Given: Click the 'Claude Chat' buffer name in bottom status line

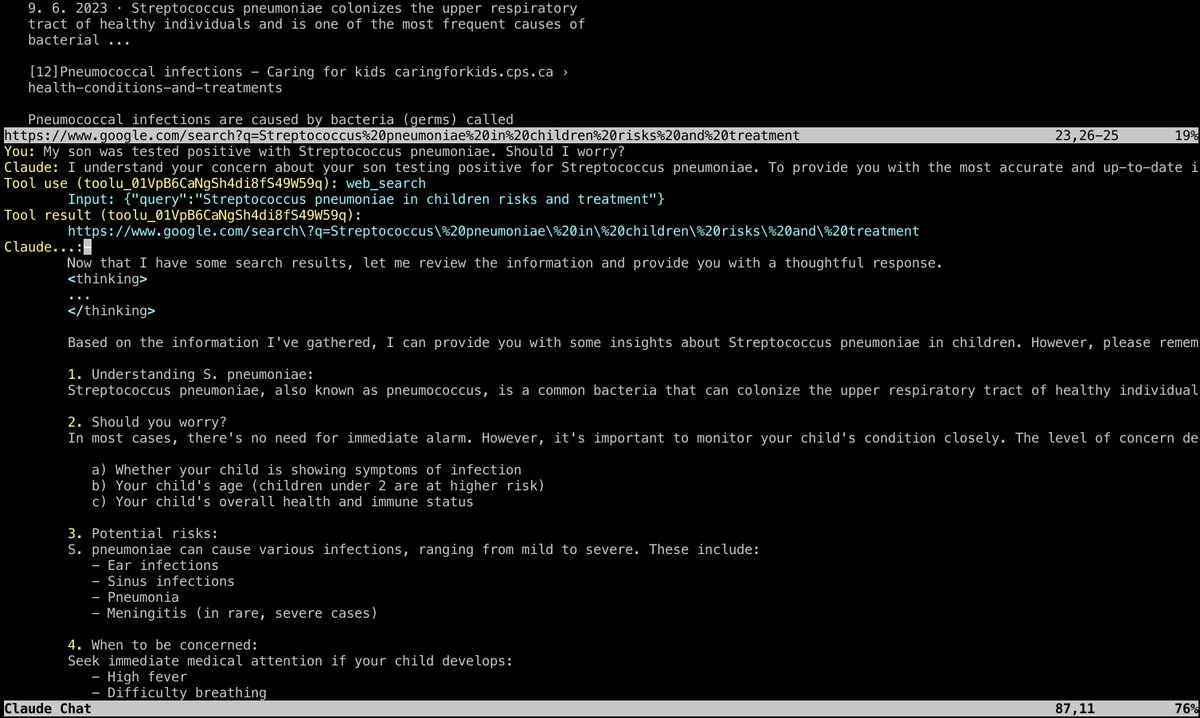Looking at the screenshot, I should point(48,709).
